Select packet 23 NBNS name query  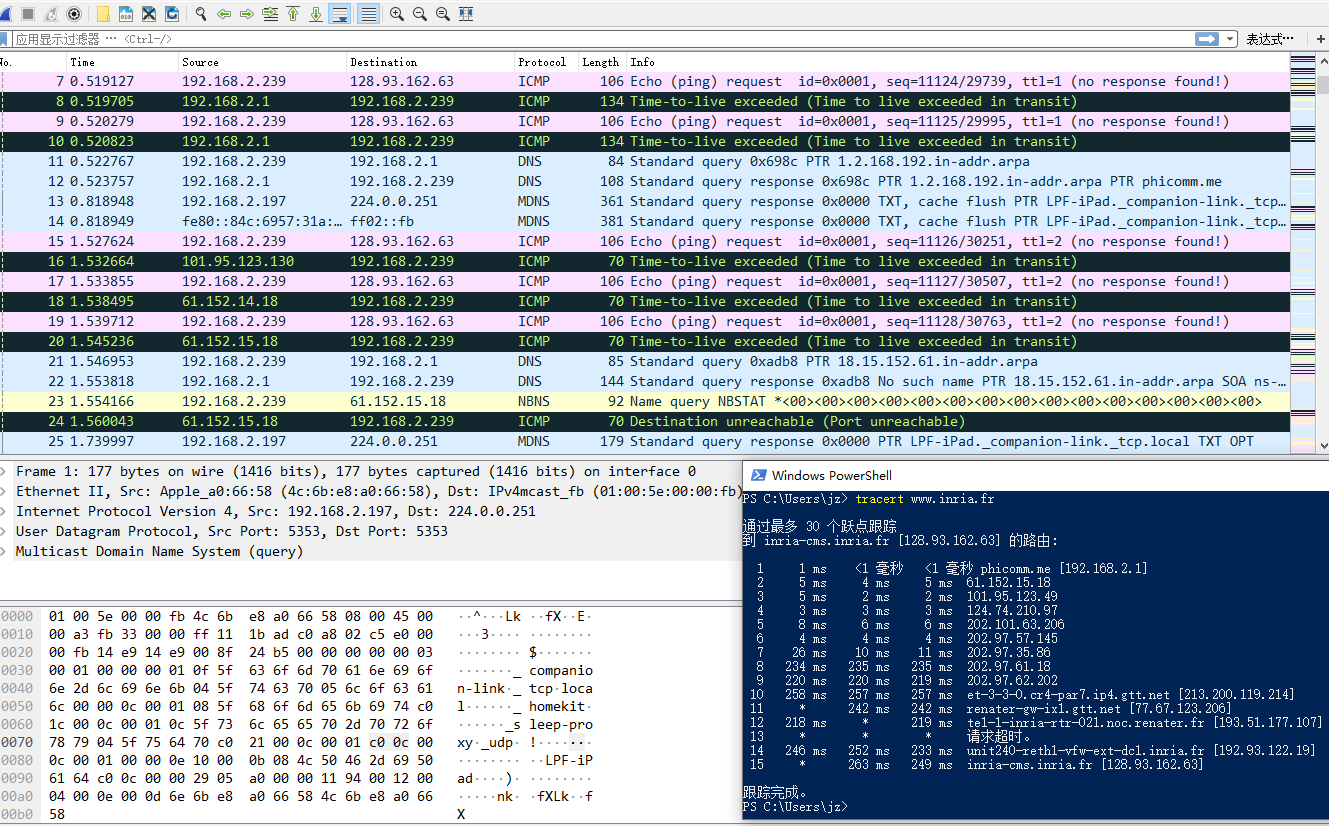tap(644, 401)
